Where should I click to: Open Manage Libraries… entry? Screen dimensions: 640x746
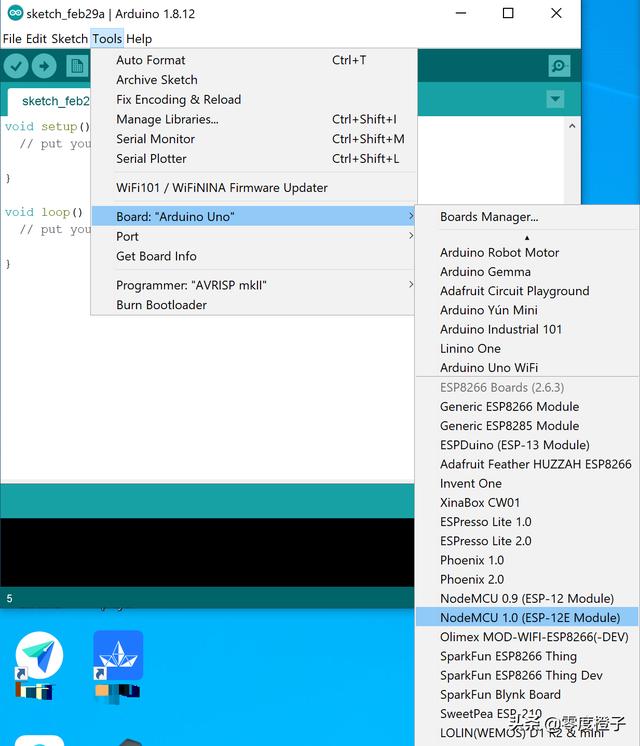click(x=254, y=119)
